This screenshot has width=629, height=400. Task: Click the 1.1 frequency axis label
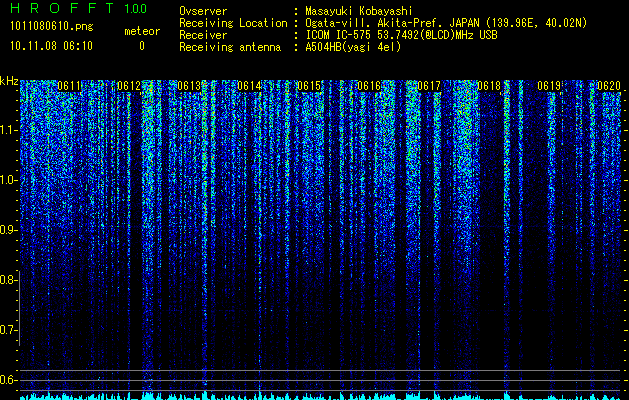click(x=9, y=130)
